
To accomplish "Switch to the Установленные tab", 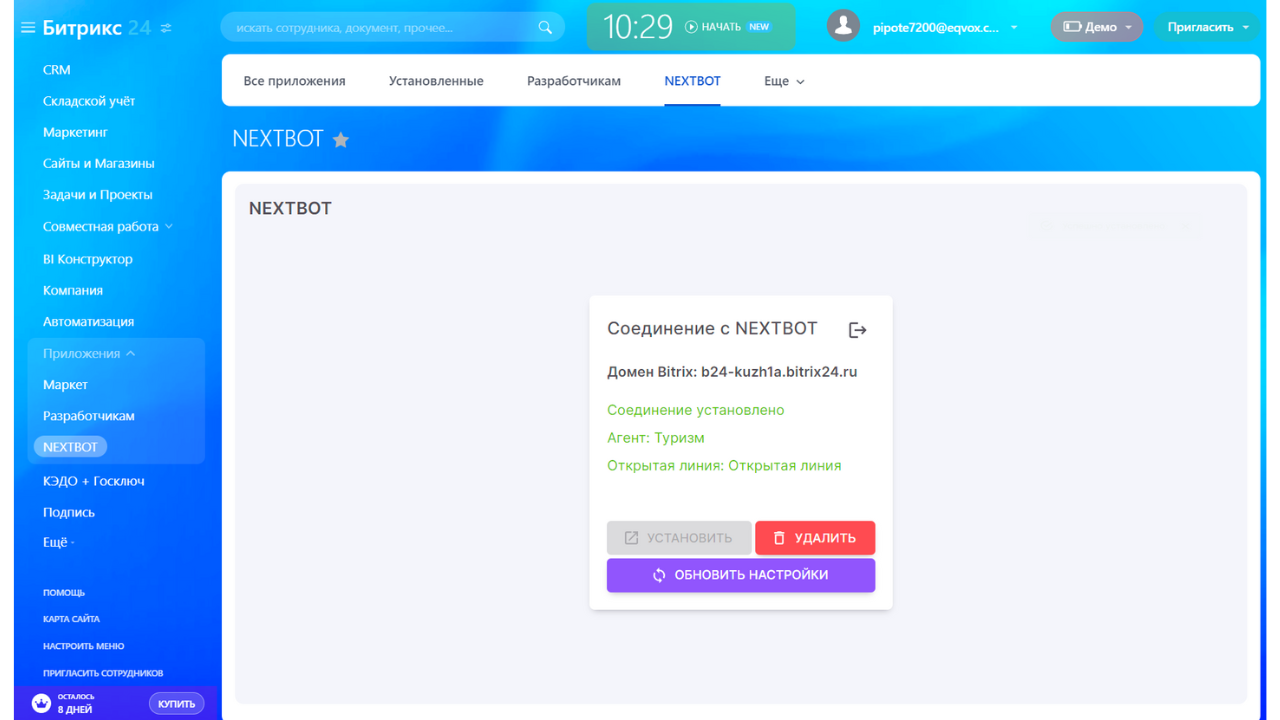I will [x=436, y=82].
